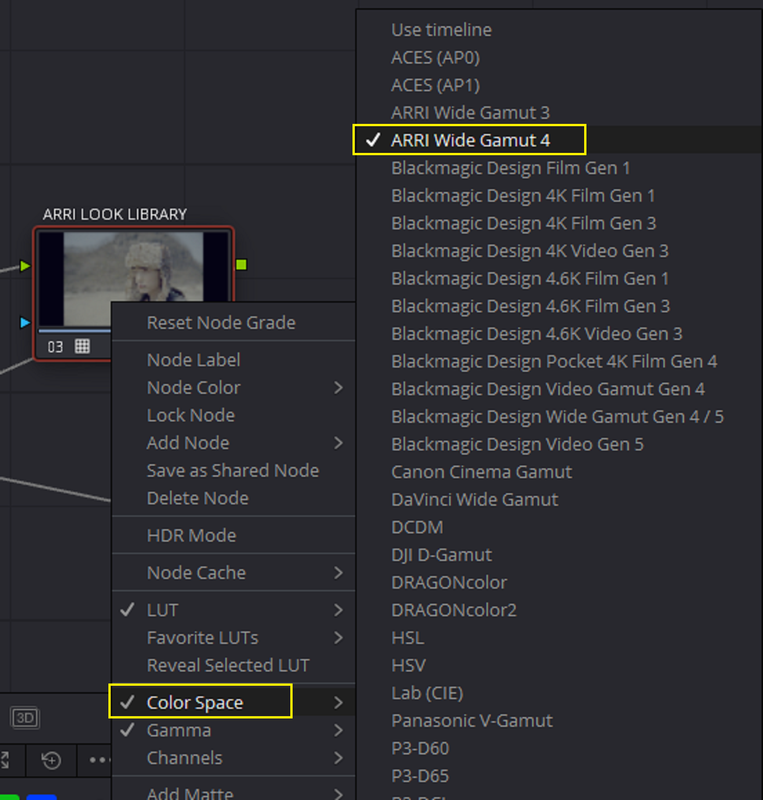This screenshot has height=800, width=763.
Task: Expand the Node Cache submenu
Action: point(234,572)
